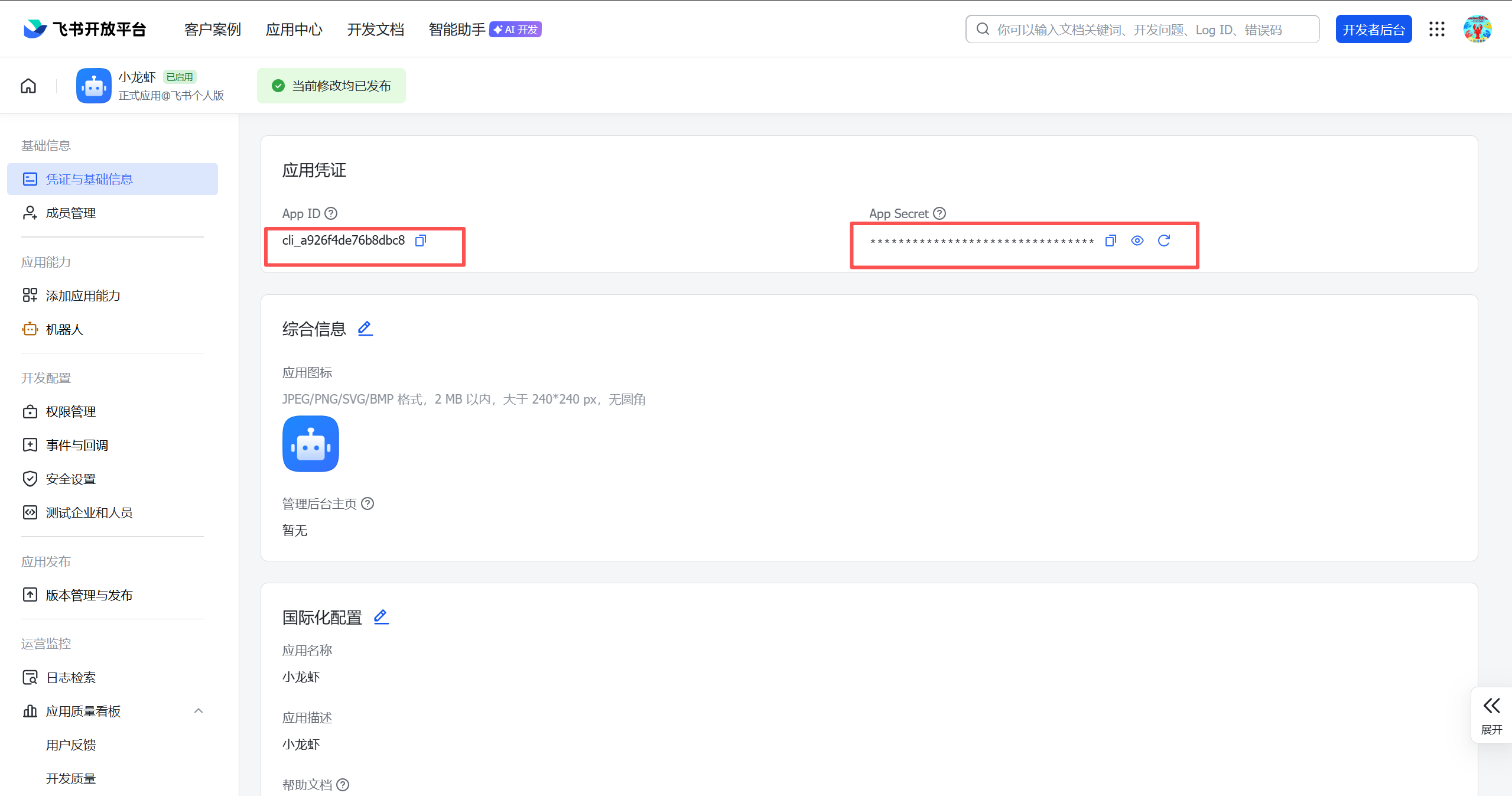
Task: Open the user avatar account menu
Action: 1477,30
